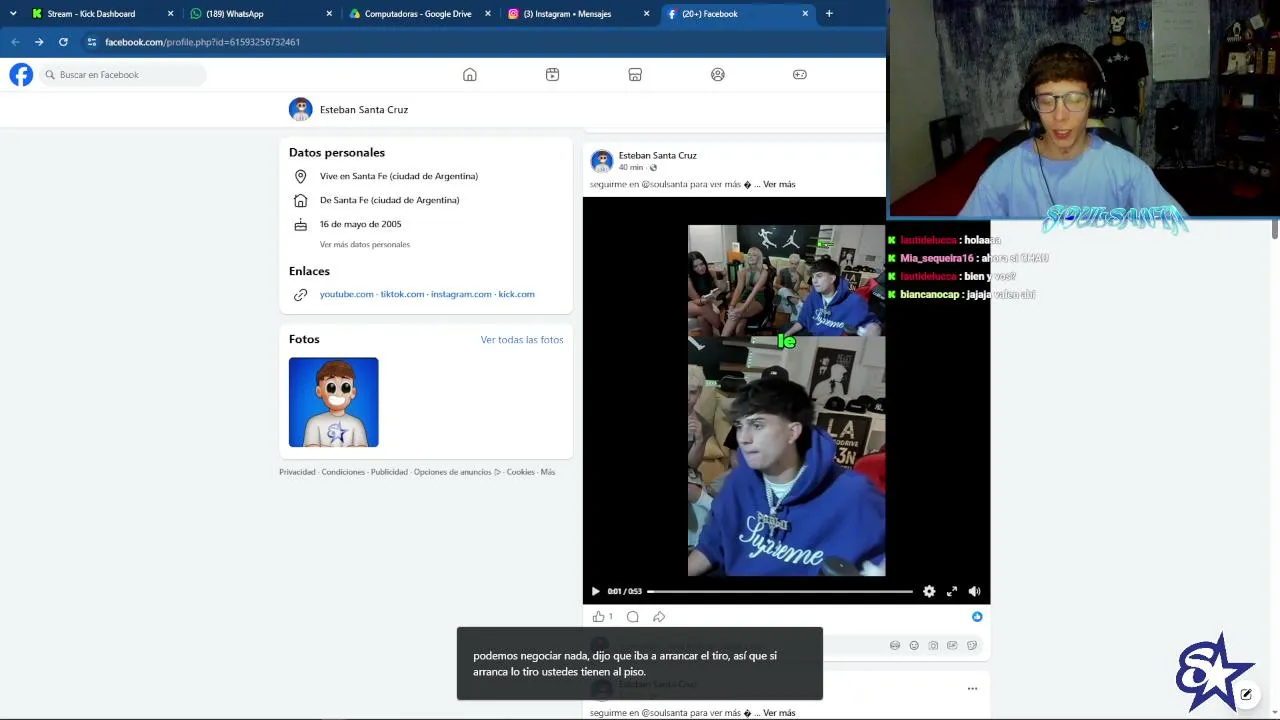Open the Condiciones footer link
Screen dimensions: 1280x720
[343, 472]
